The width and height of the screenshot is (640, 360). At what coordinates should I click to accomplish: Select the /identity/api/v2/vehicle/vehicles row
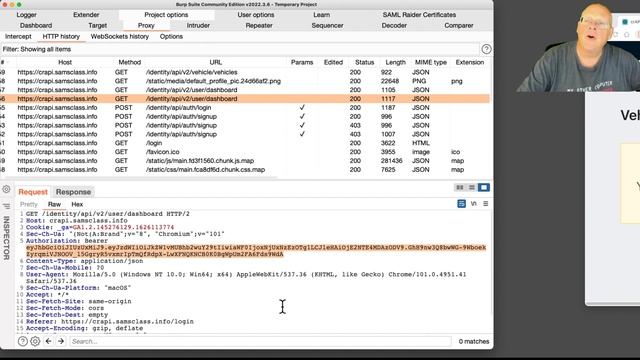(245, 72)
